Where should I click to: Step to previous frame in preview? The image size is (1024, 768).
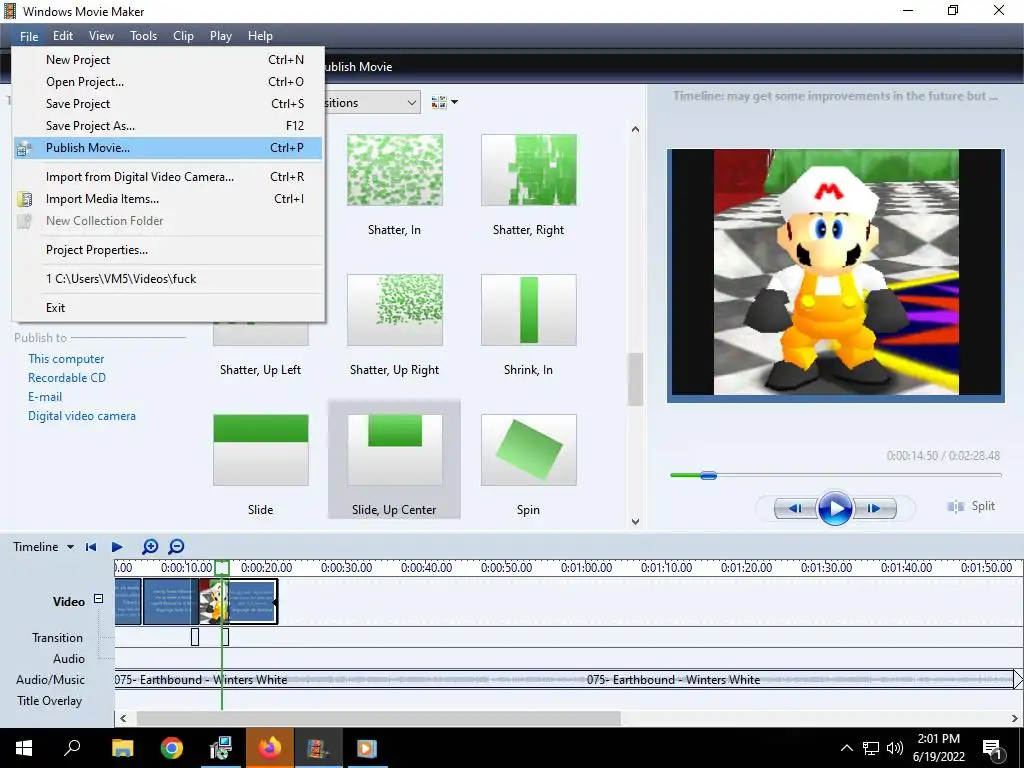795,508
